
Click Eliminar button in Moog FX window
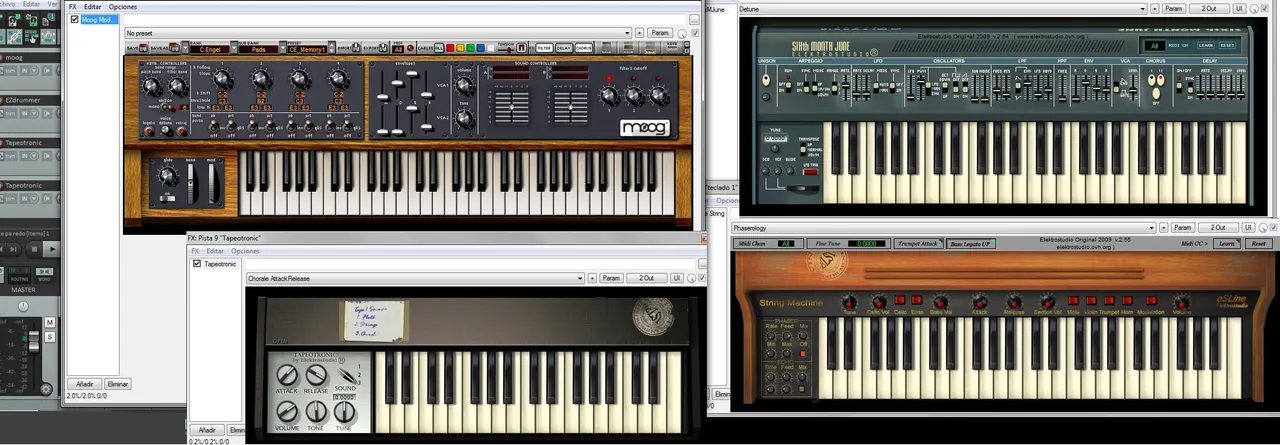coord(118,383)
